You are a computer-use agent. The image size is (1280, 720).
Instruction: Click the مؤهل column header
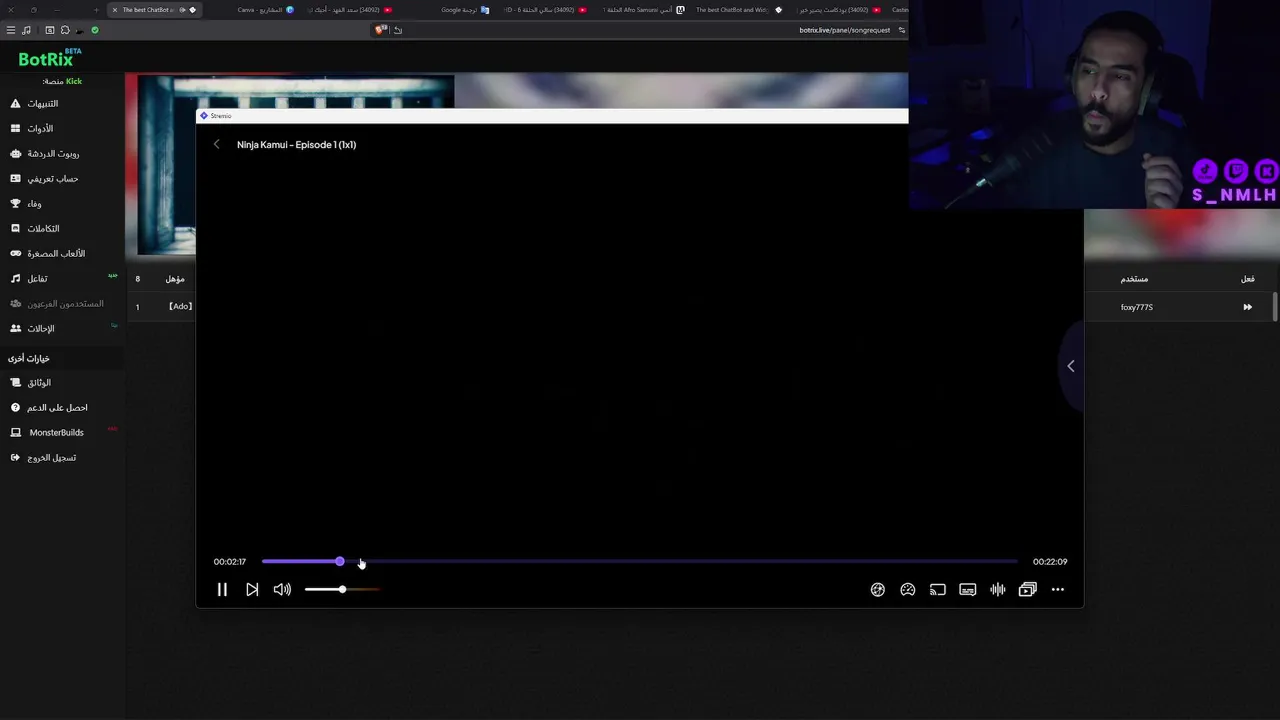pos(175,279)
